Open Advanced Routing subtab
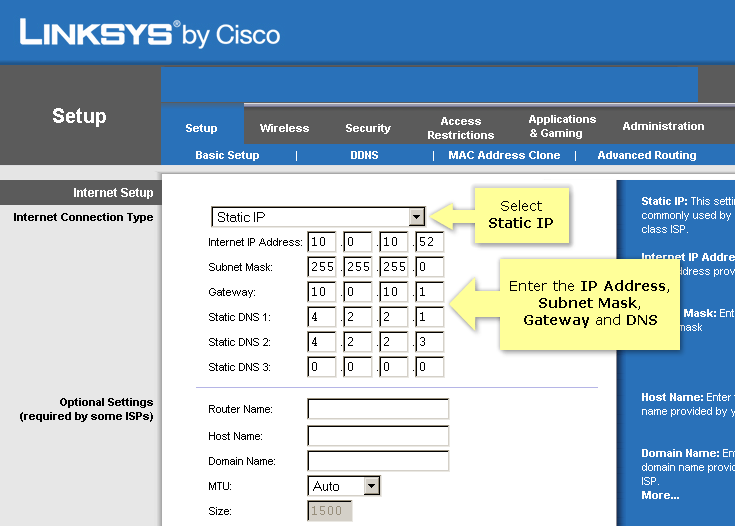Image resolution: width=735 pixels, height=526 pixels. coord(647,155)
